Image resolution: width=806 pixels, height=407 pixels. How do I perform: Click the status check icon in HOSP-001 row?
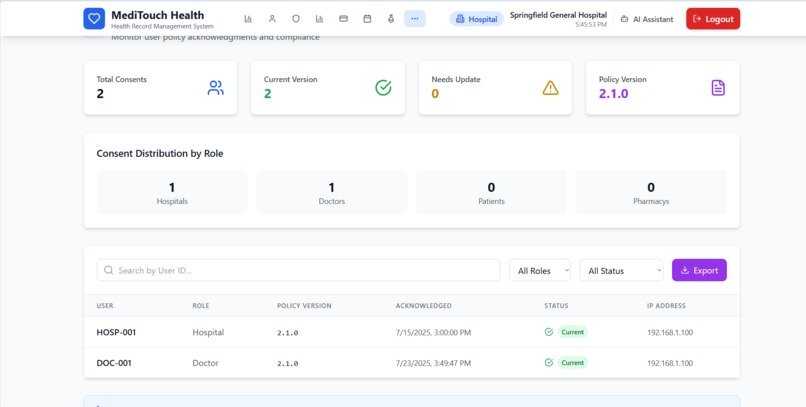[x=549, y=332]
